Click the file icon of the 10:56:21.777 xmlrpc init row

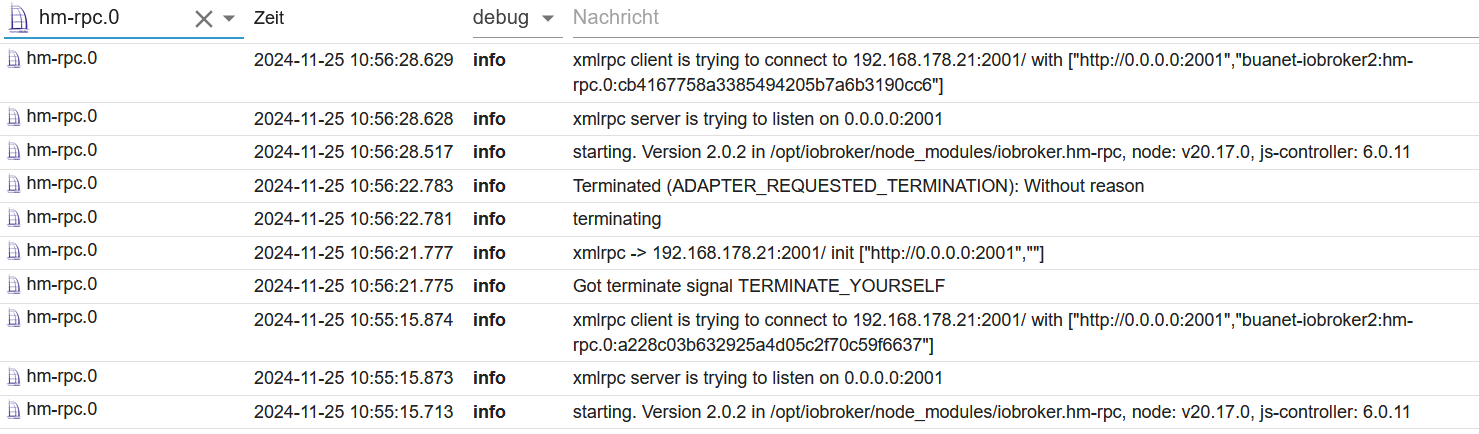14,252
